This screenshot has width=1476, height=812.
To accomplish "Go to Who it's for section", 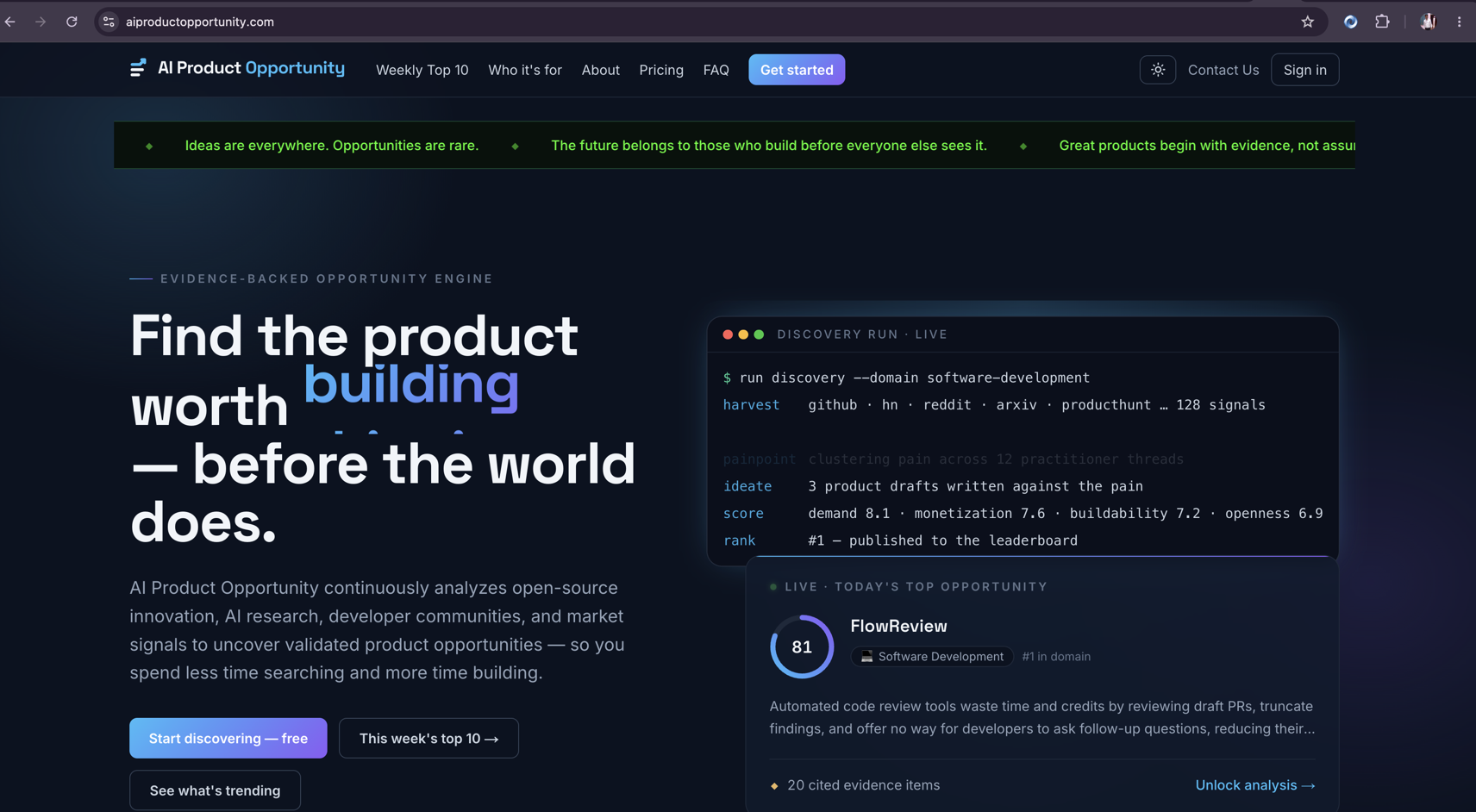I will pos(525,70).
